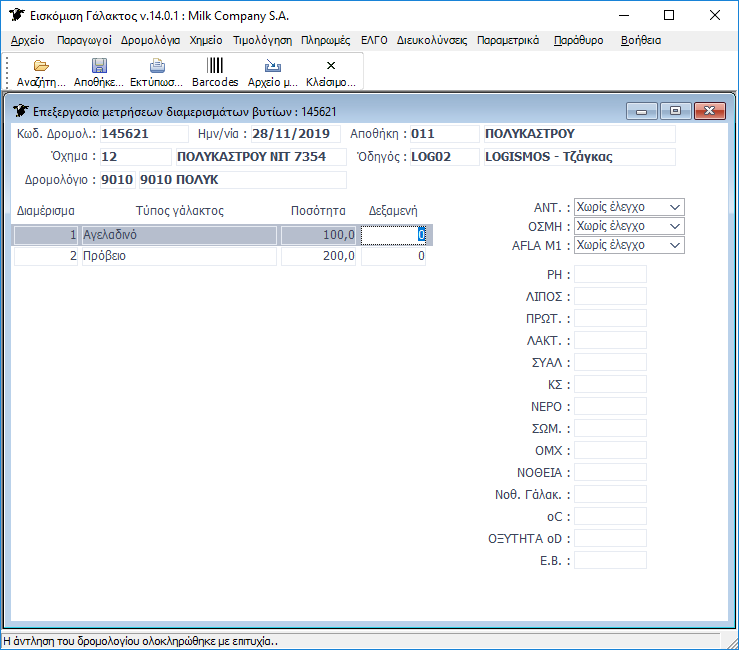739x650 pixels.
Task: Expand the ΑΝΤ. dropdown
Action: pos(675,207)
